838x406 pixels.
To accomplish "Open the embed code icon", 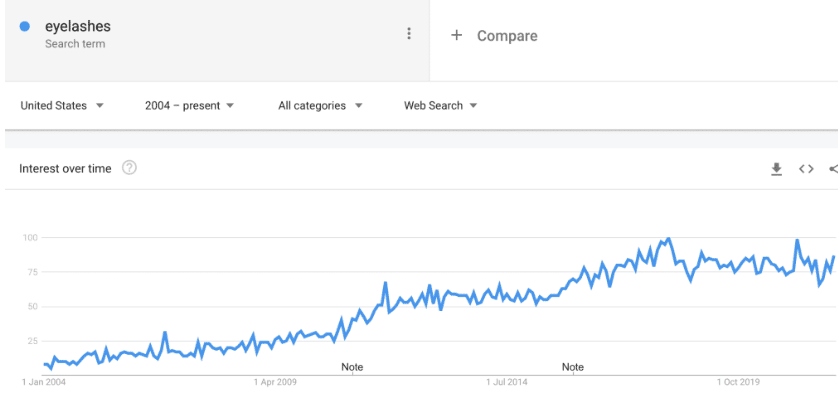I will (x=806, y=169).
